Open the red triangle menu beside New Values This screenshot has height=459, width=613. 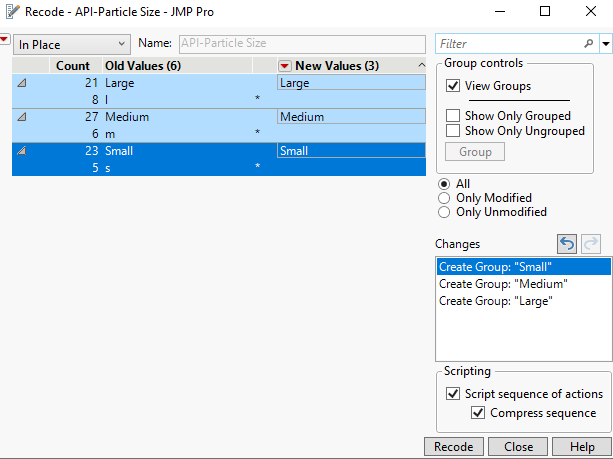285,65
